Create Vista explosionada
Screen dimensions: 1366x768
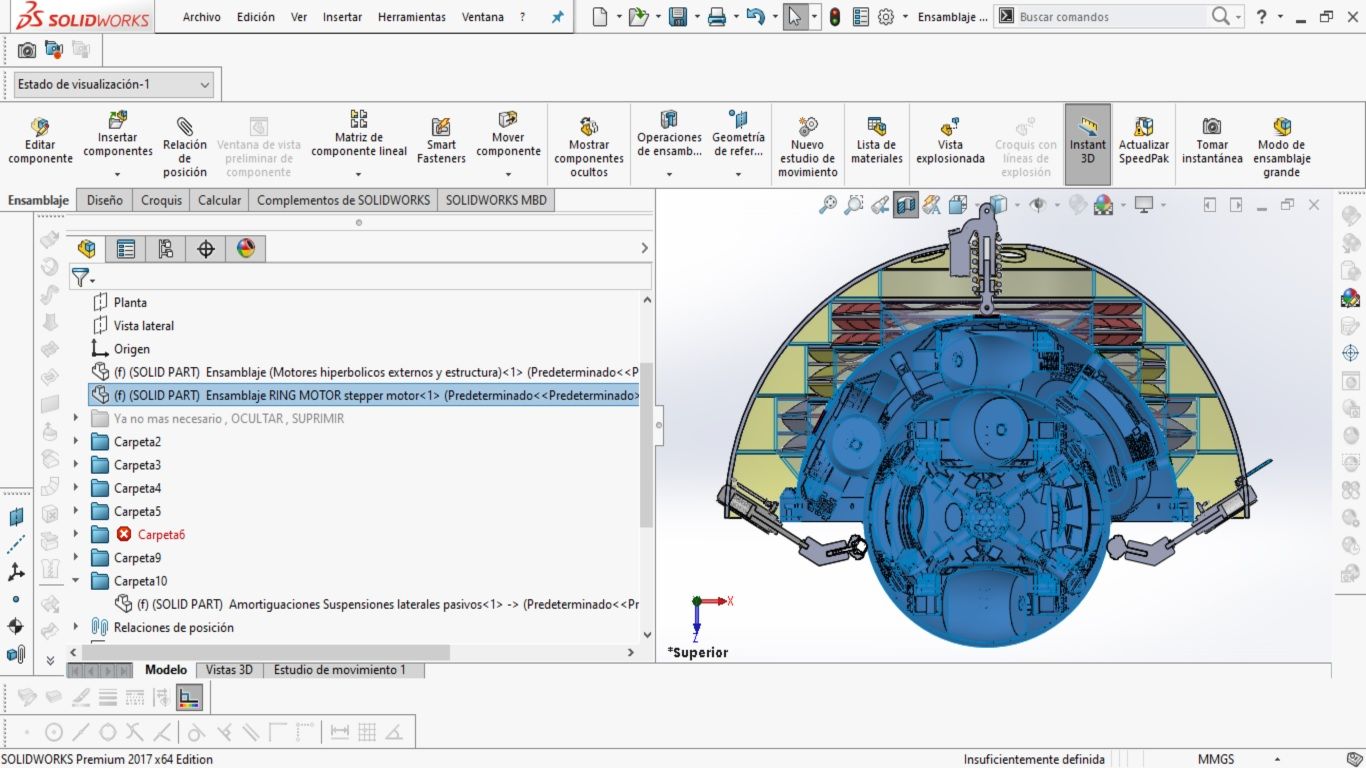pyautogui.click(x=950, y=140)
